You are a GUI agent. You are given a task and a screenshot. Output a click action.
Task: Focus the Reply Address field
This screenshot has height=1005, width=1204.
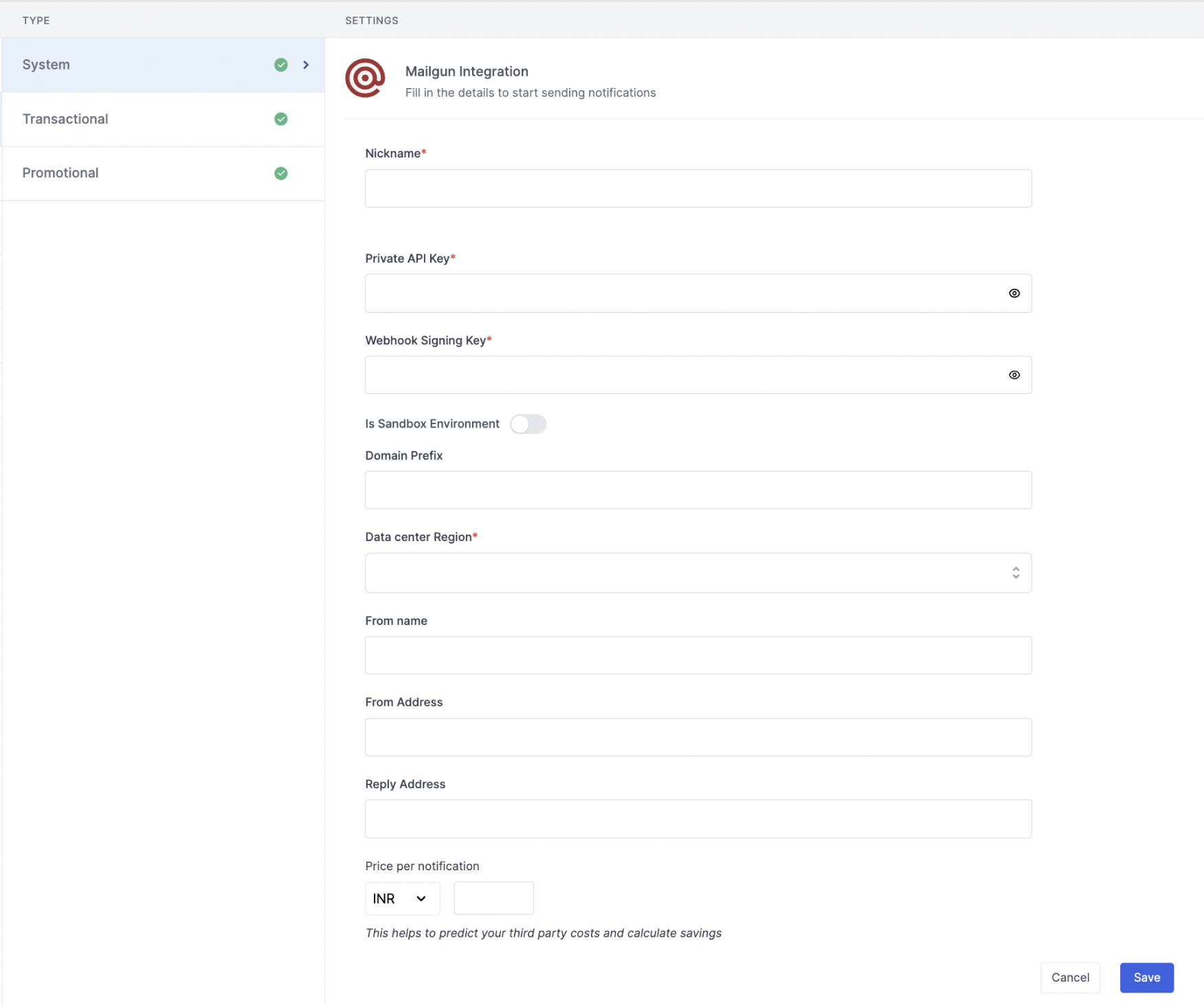point(698,819)
